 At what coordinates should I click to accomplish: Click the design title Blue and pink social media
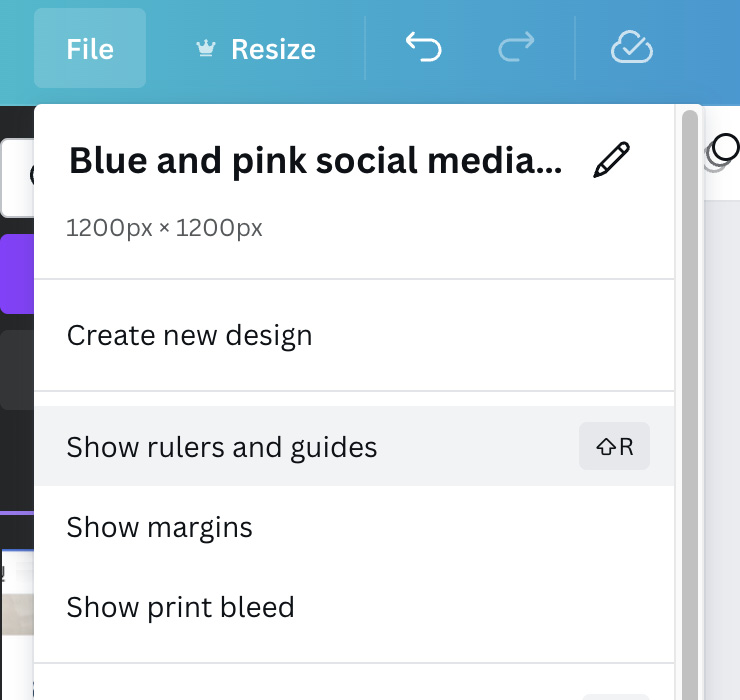pyautogui.click(x=316, y=160)
